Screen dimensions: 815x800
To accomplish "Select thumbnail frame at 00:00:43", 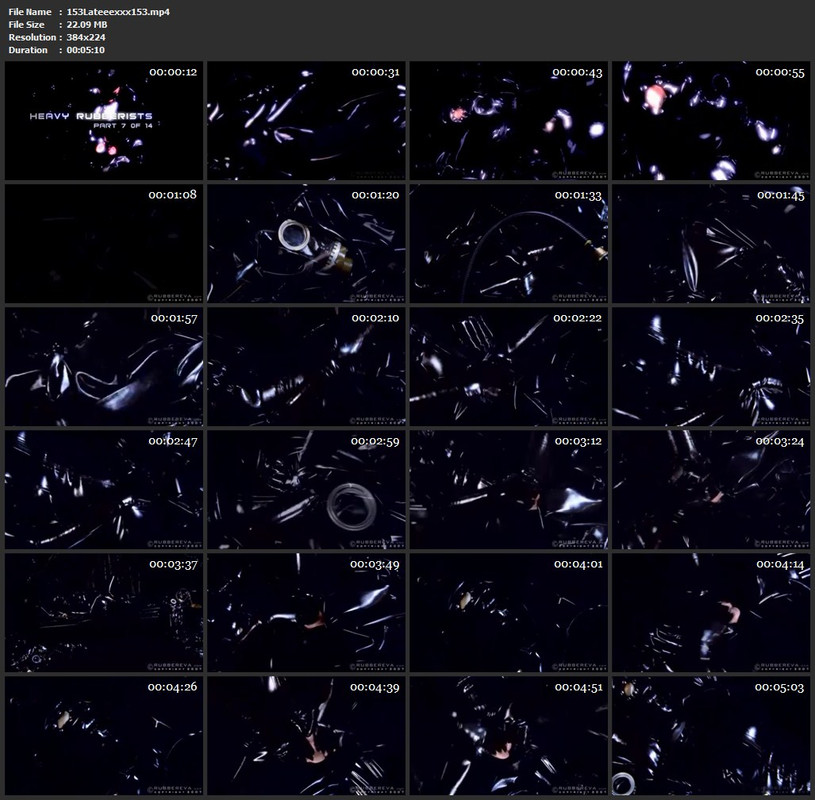I will [508, 121].
